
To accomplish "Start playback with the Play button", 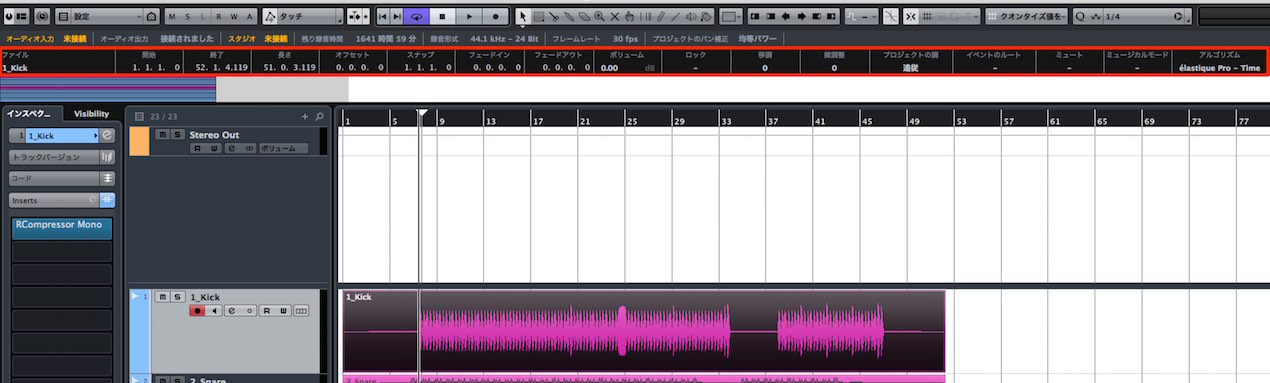I will pos(469,17).
